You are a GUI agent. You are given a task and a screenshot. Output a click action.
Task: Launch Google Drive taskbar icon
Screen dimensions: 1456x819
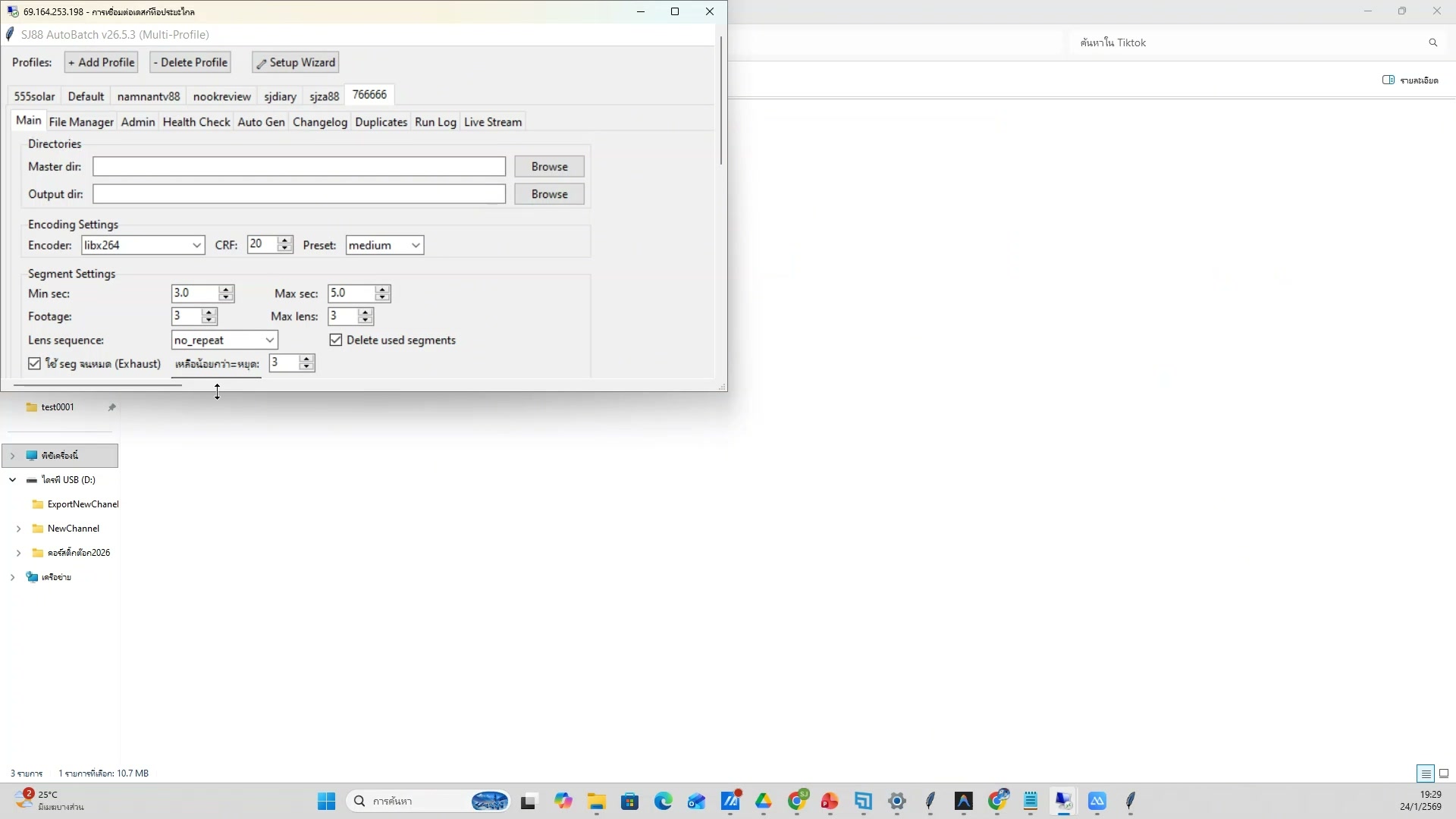pos(763,801)
